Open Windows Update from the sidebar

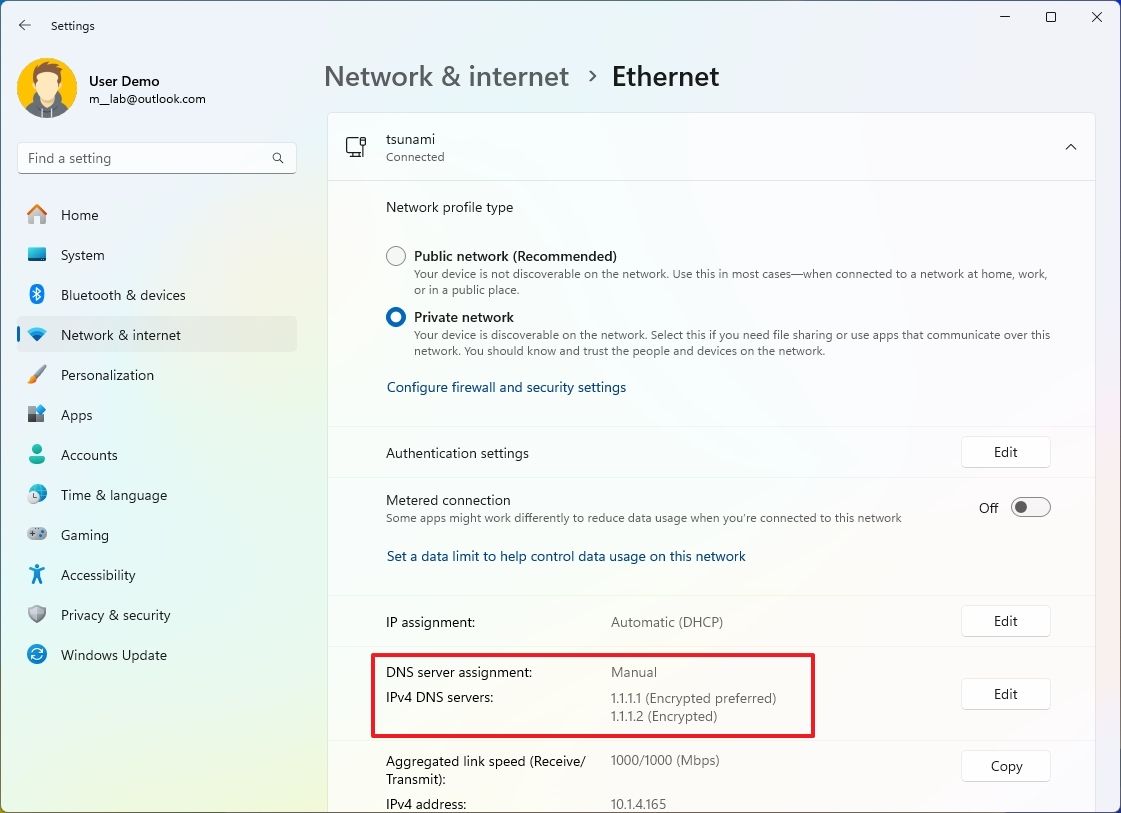click(111, 655)
